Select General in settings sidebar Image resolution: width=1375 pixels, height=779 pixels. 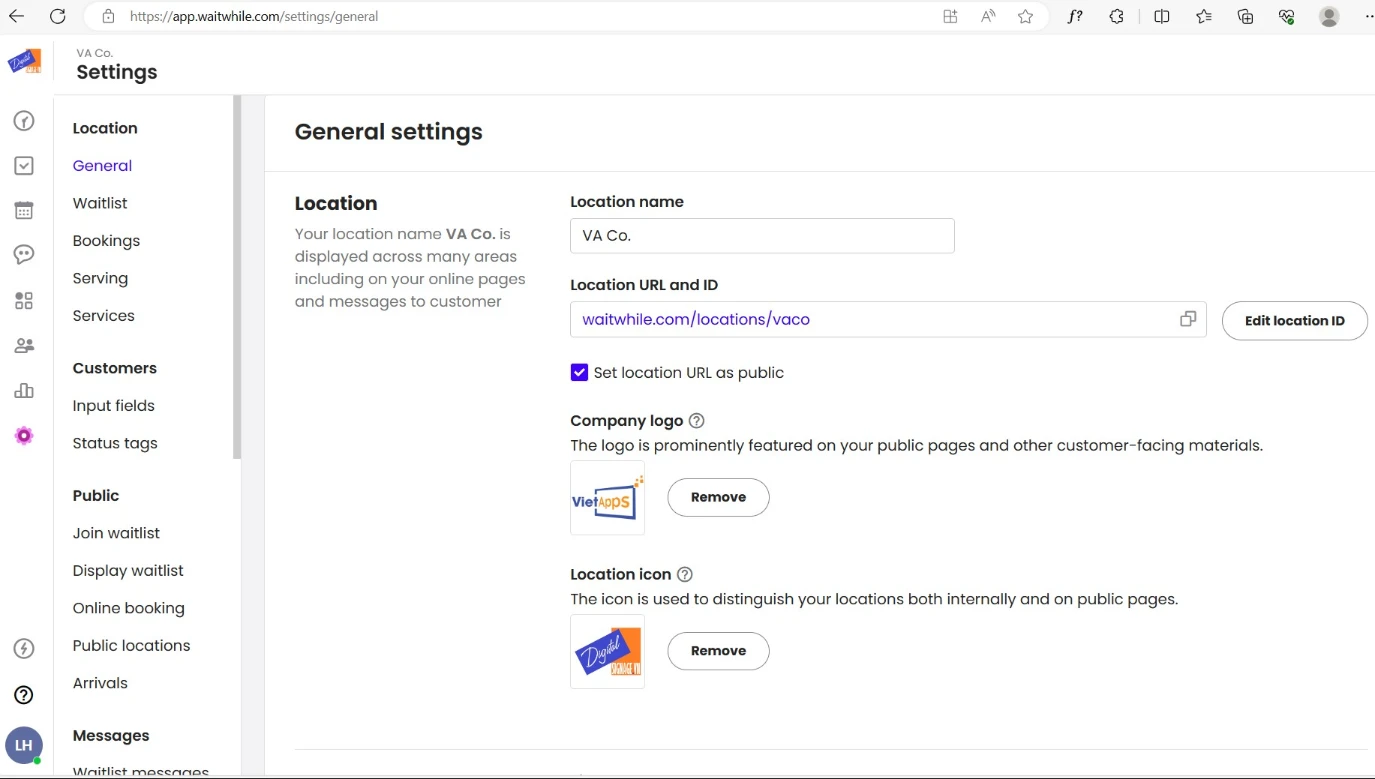pyautogui.click(x=102, y=166)
